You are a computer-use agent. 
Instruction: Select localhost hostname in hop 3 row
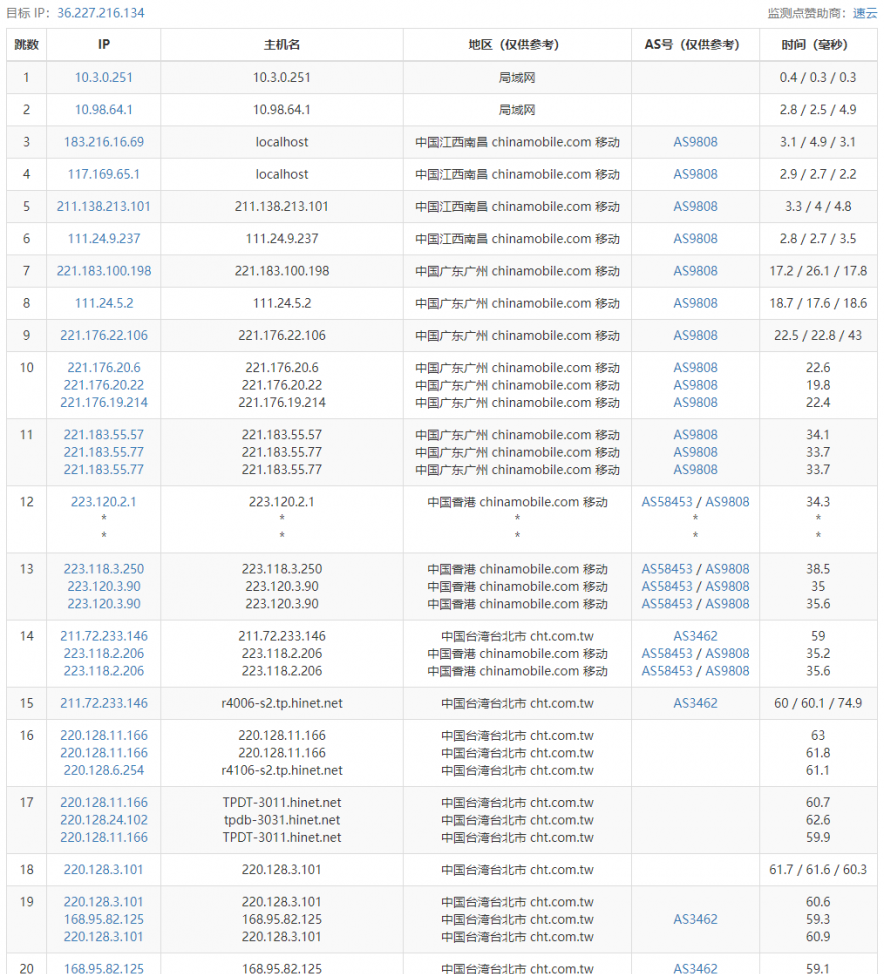[282, 142]
